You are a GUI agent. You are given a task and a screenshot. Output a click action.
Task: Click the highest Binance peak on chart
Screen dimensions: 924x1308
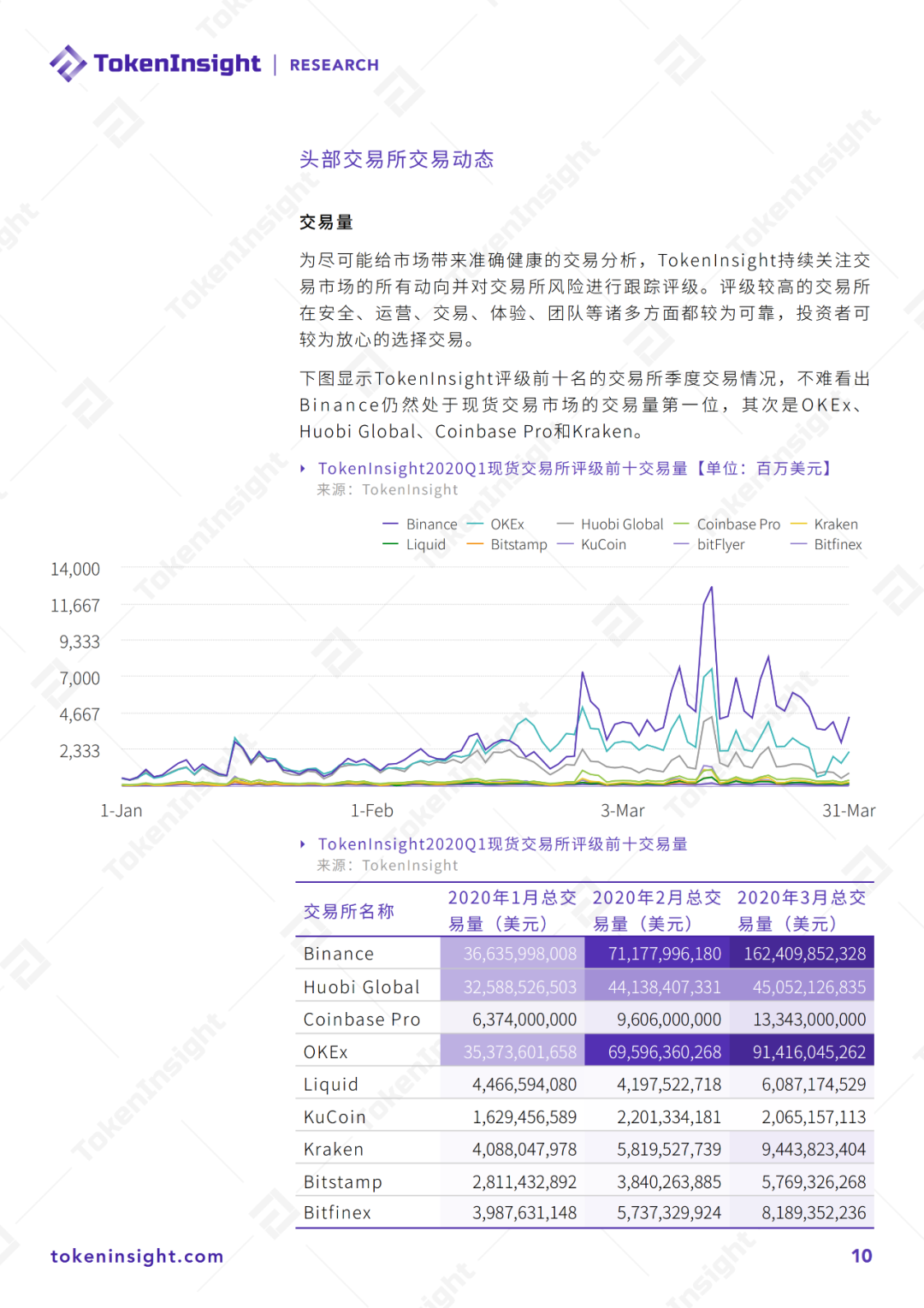coord(711,589)
